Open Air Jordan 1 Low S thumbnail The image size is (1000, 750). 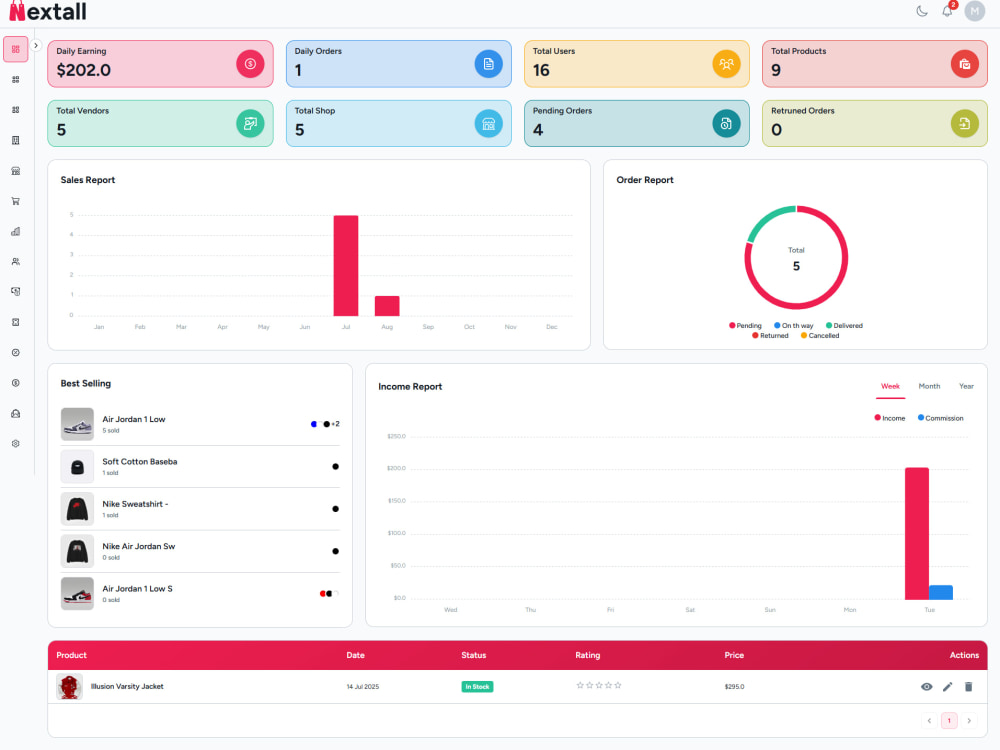[77, 594]
